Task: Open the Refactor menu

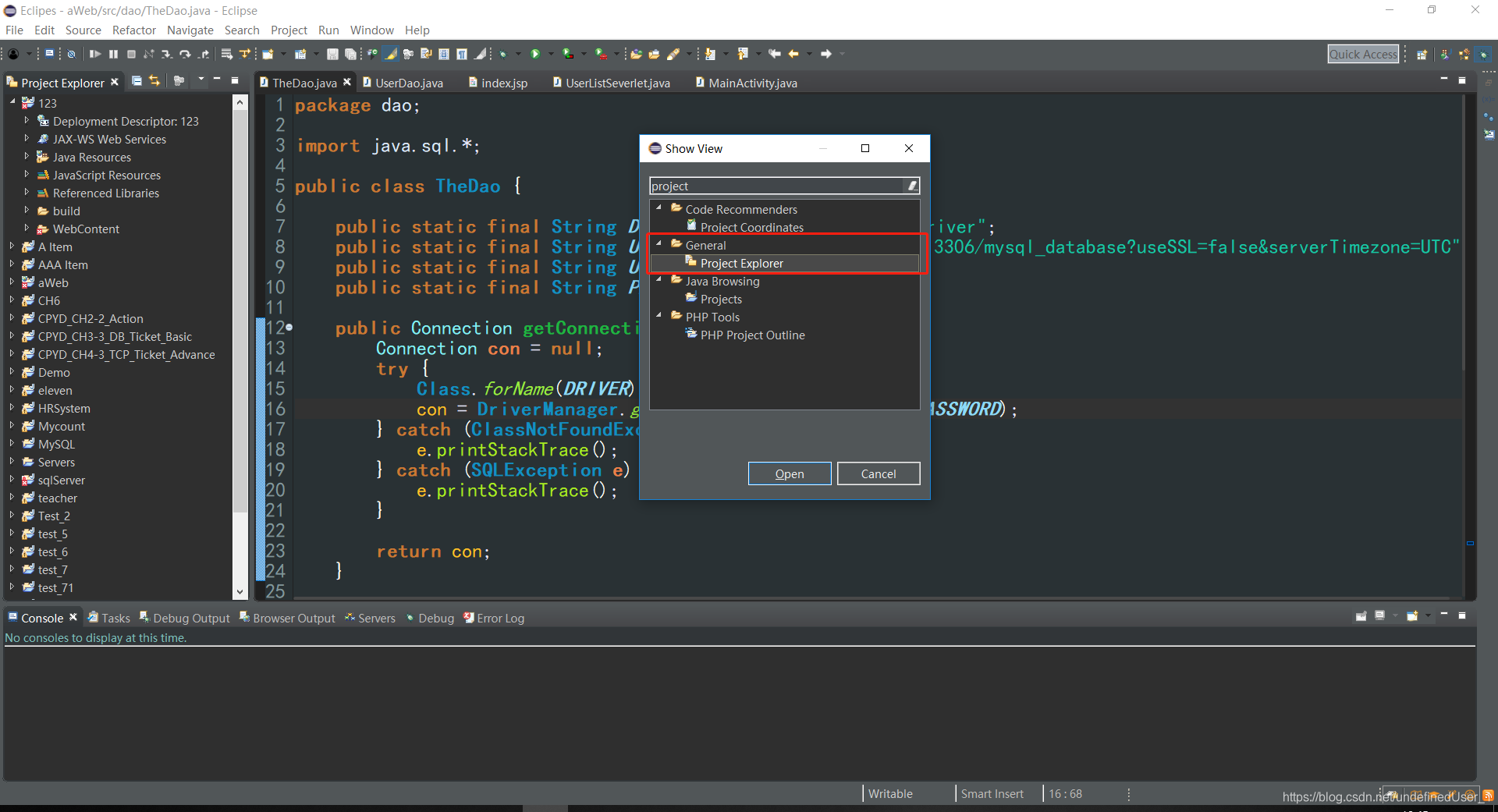Action: click(134, 30)
